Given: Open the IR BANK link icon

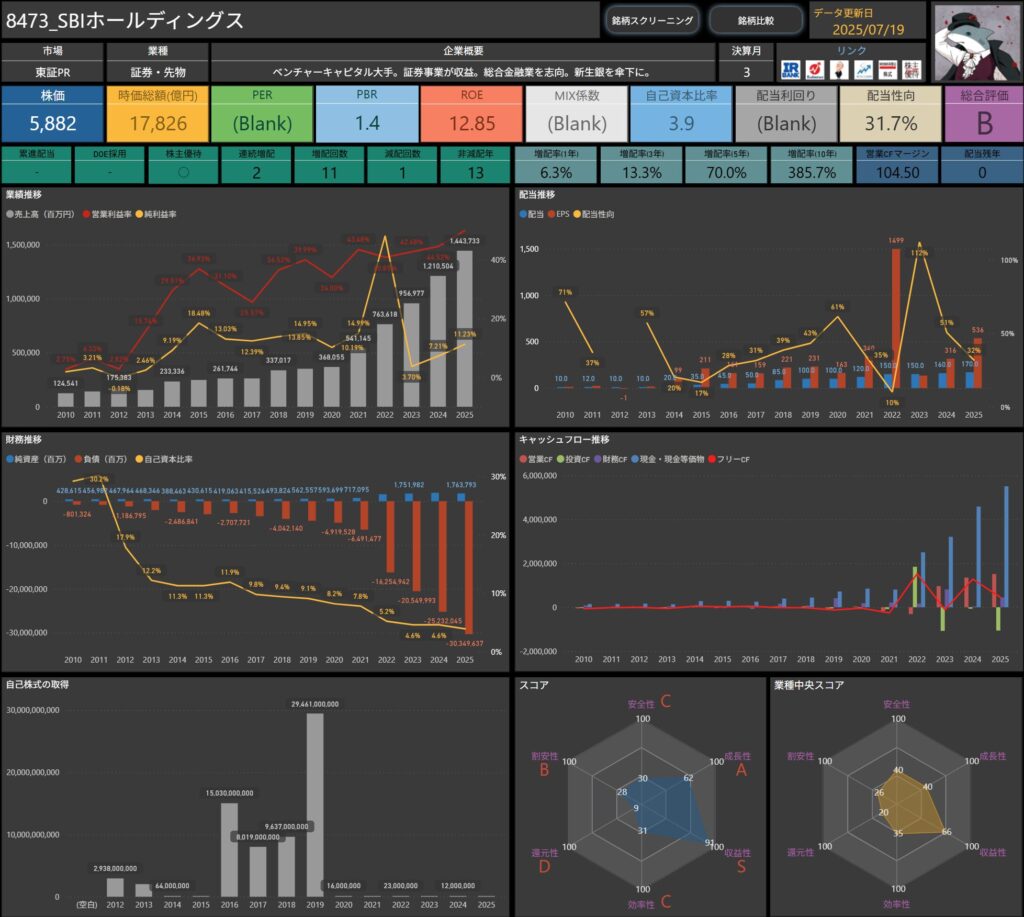Looking at the screenshot, I should pos(790,70).
